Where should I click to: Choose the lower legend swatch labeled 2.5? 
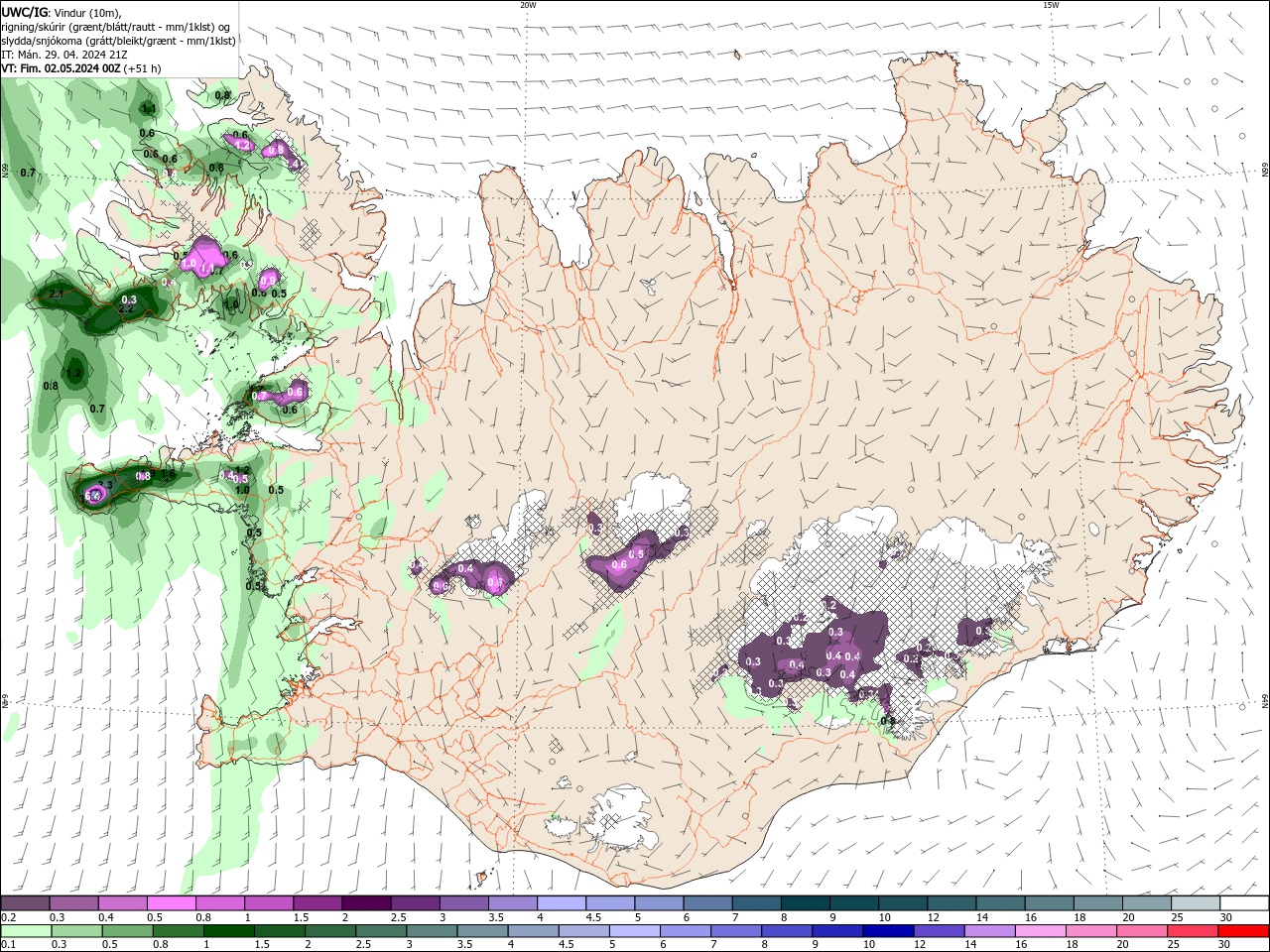click(x=382, y=931)
